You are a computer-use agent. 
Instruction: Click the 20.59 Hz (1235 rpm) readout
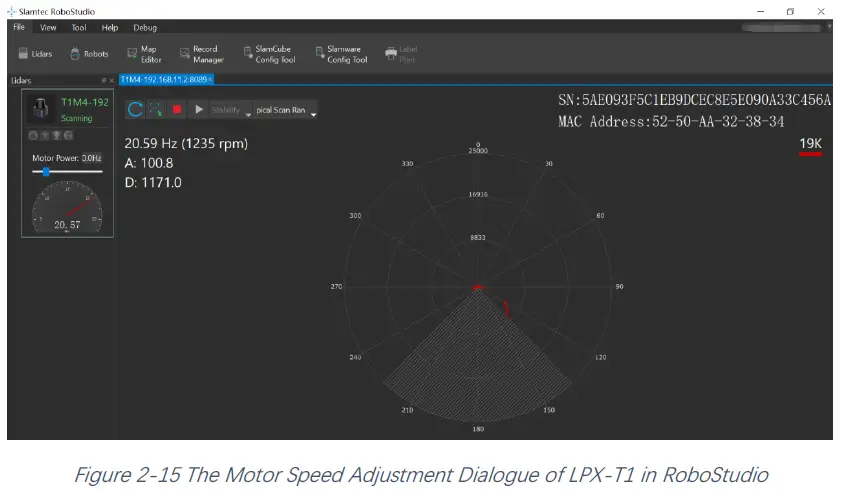(x=186, y=143)
